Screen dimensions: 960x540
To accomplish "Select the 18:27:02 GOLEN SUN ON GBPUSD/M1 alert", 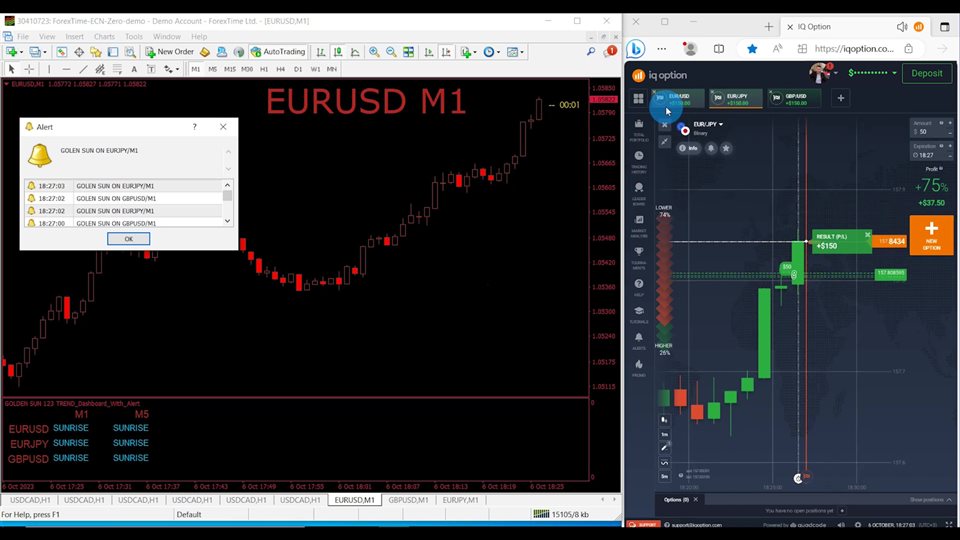I will (x=123, y=198).
